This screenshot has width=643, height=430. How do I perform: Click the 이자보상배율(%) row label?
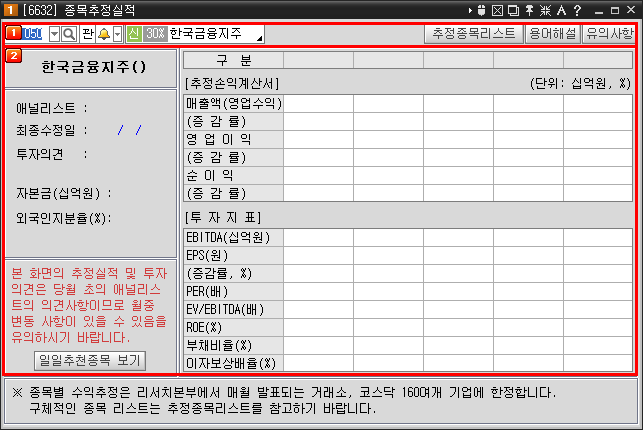point(233,363)
